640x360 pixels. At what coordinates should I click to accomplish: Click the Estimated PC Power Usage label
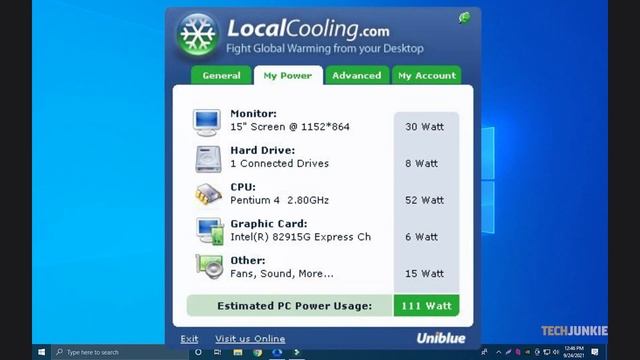[x=294, y=306]
